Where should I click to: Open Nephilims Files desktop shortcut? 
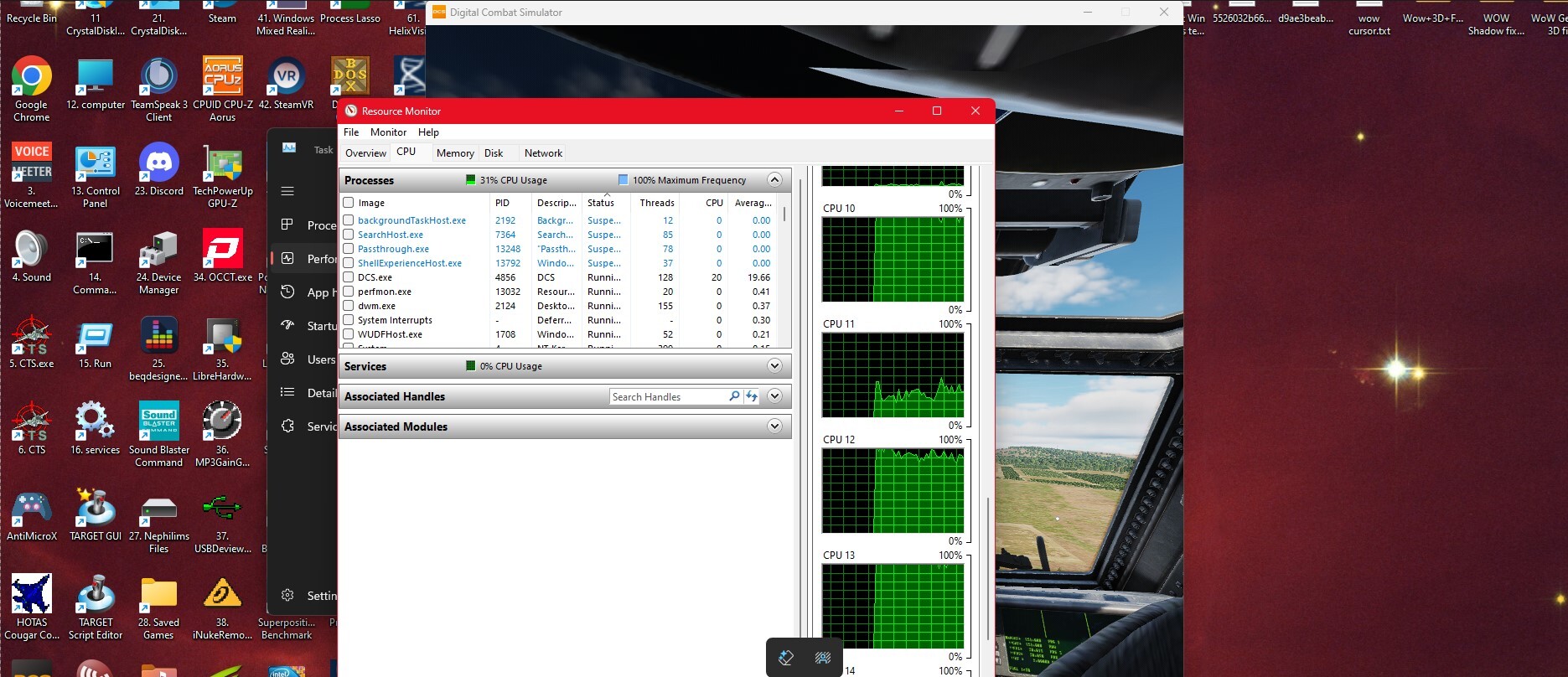pos(158,520)
